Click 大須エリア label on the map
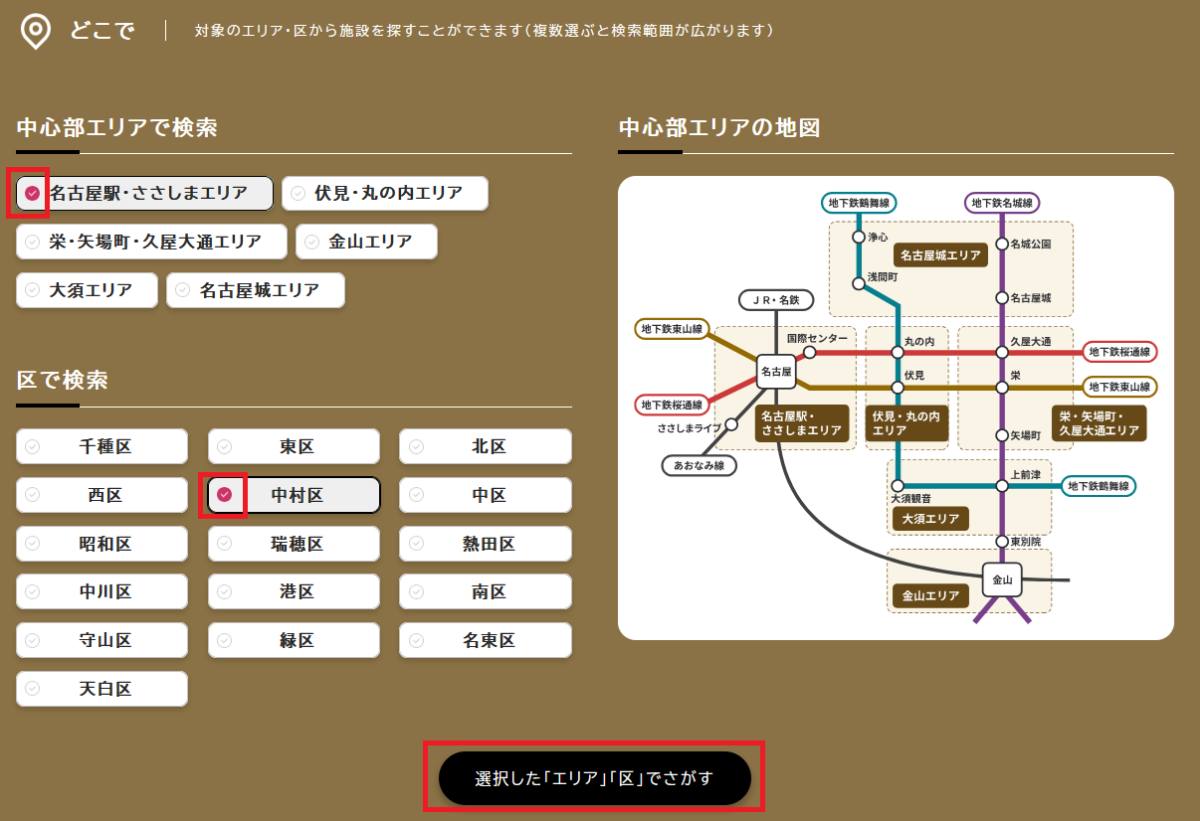1200x821 pixels. (930, 519)
